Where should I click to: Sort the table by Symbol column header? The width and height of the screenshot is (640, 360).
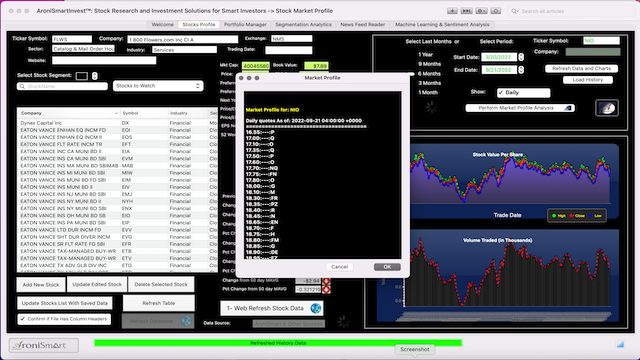point(144,113)
